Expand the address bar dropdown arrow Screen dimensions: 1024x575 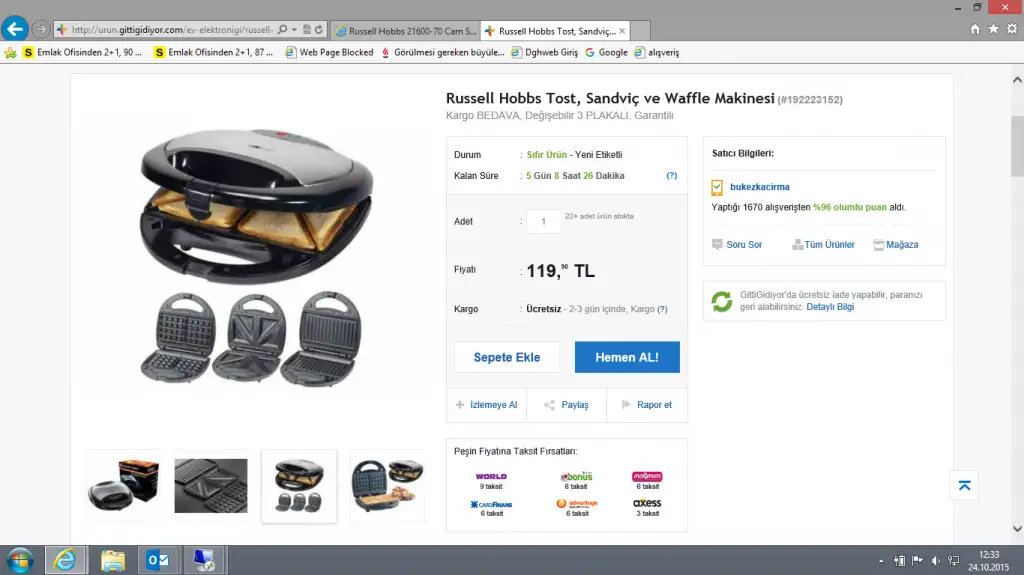295,29
